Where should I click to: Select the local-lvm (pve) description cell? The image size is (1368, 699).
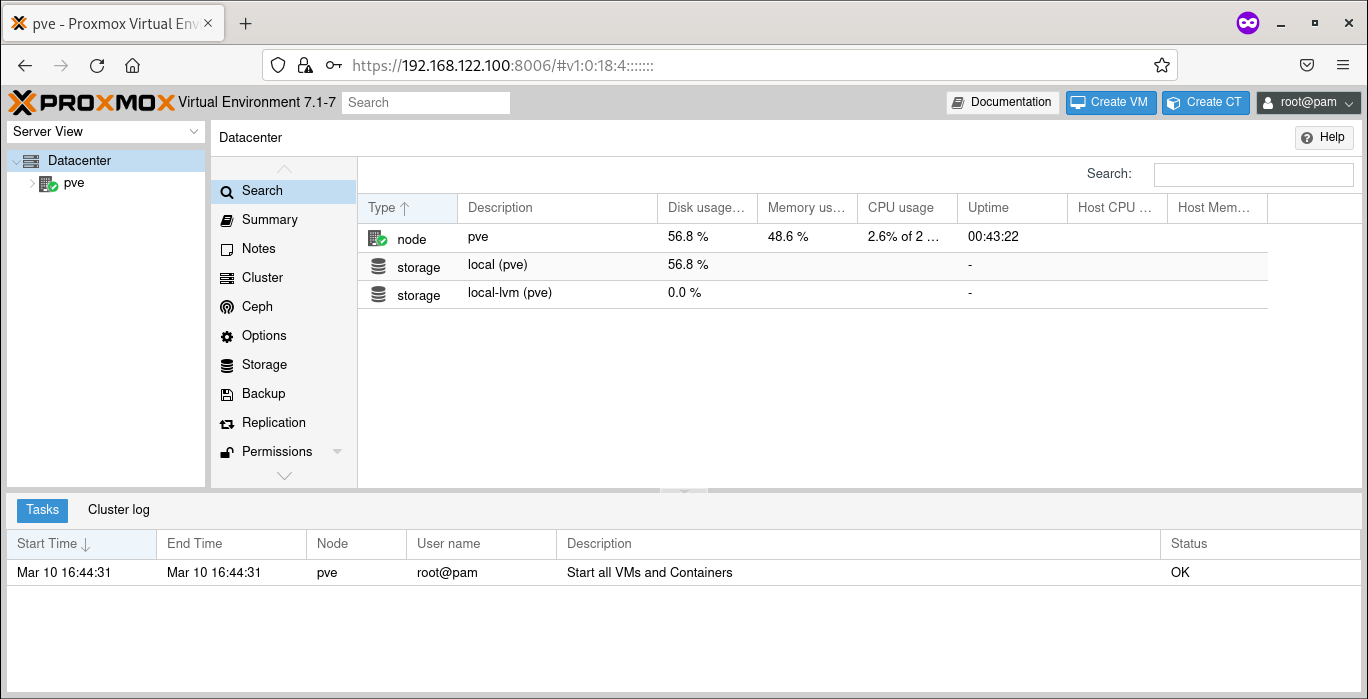coord(557,293)
